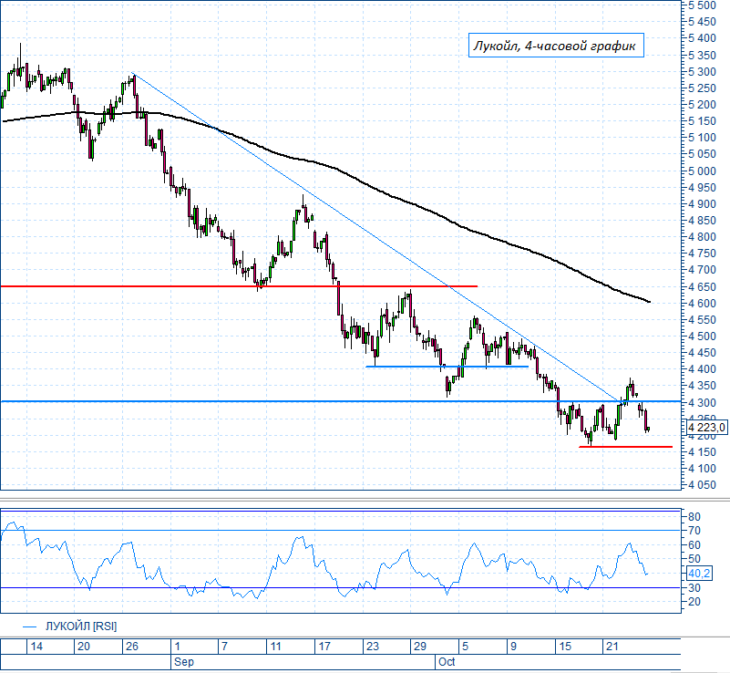Click price scale value 4 650
The height and width of the screenshot is (673, 730).
click(x=702, y=287)
